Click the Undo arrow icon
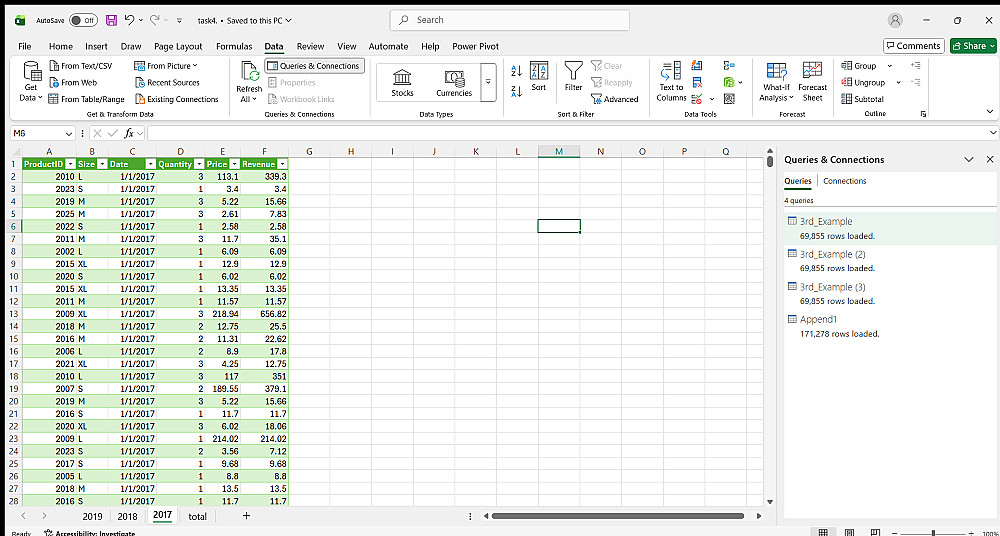The height and width of the screenshot is (536, 1000). [x=129, y=20]
